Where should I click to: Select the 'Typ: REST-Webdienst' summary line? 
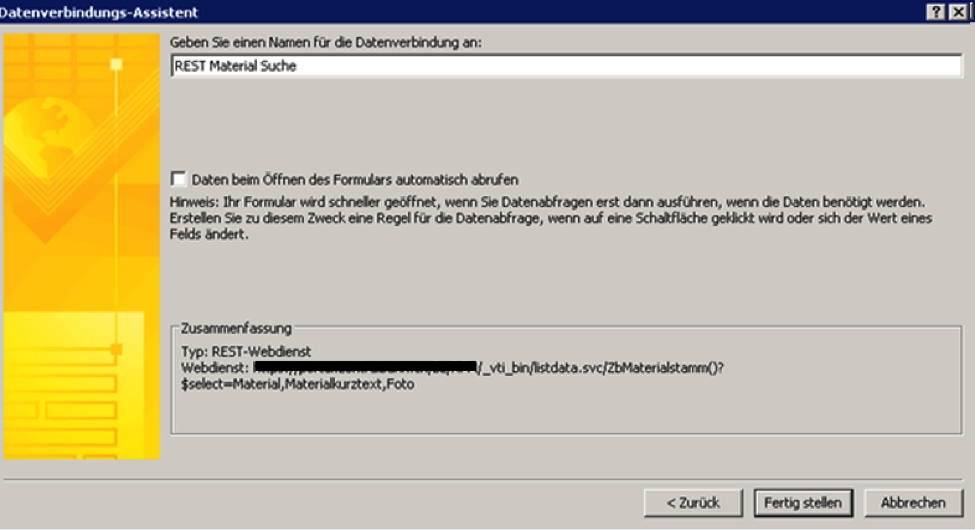pyautogui.click(x=246, y=351)
